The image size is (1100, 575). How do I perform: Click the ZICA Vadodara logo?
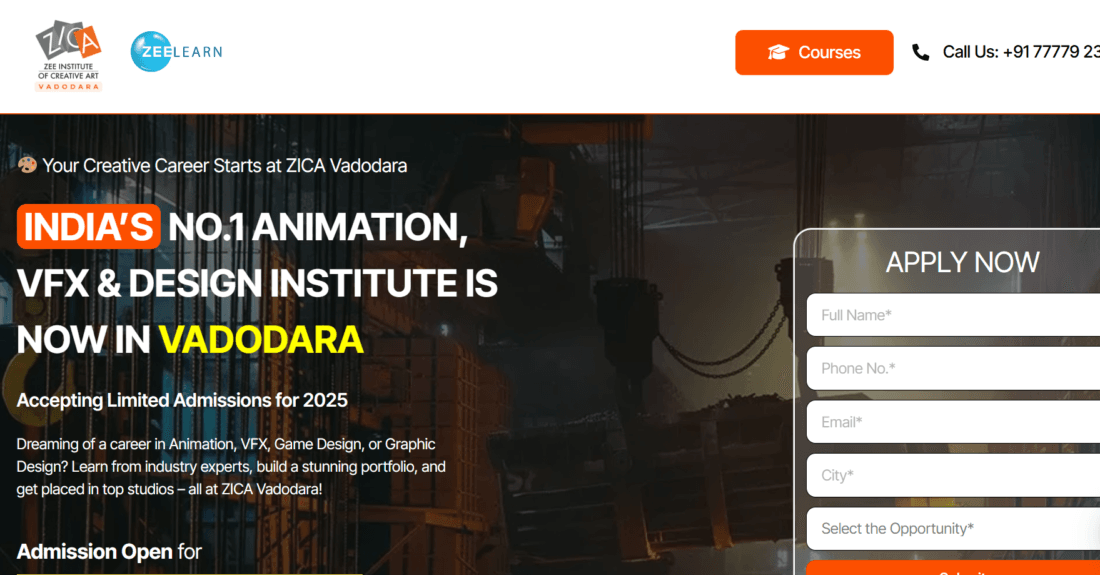click(69, 55)
